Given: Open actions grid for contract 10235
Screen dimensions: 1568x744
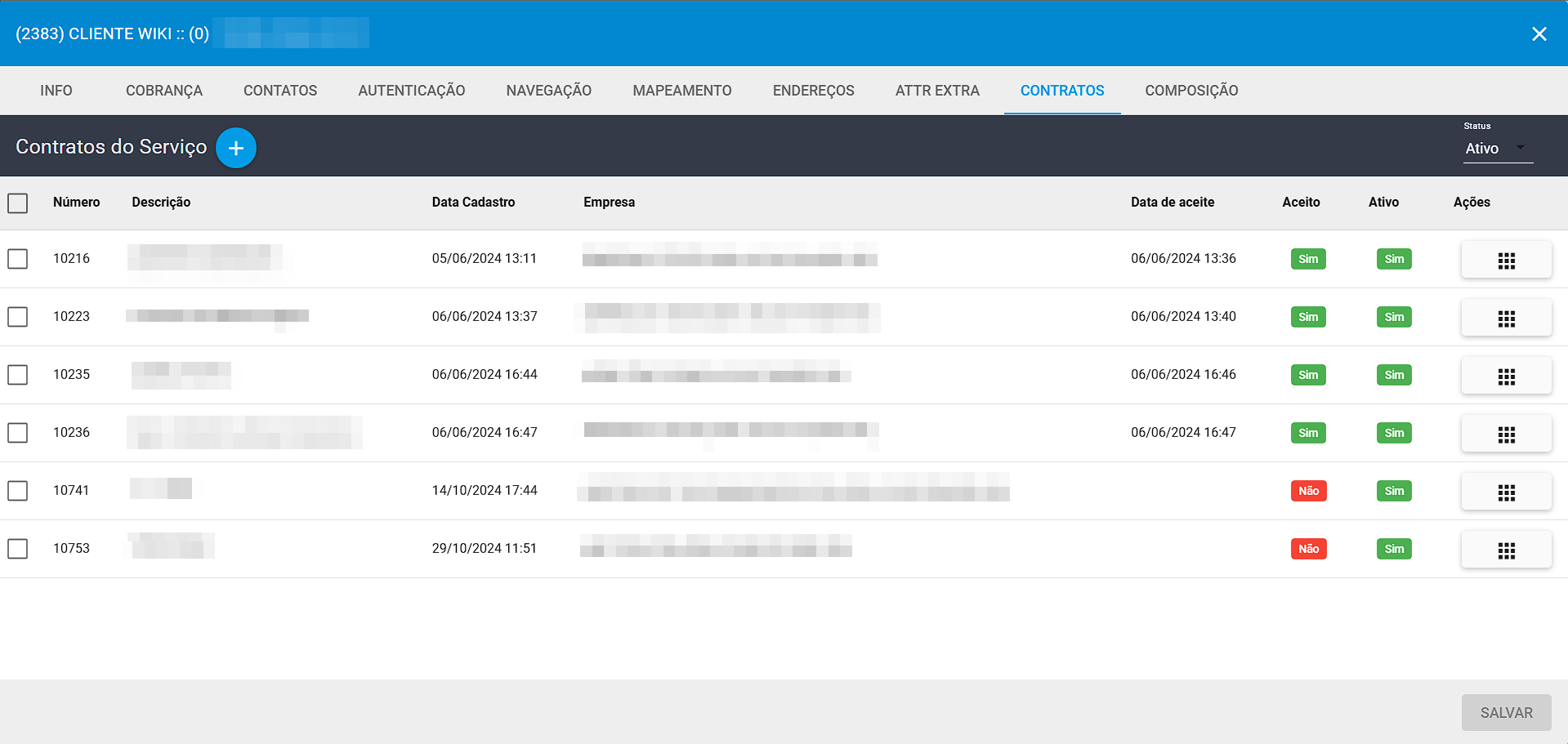Looking at the screenshot, I should 1506,376.
